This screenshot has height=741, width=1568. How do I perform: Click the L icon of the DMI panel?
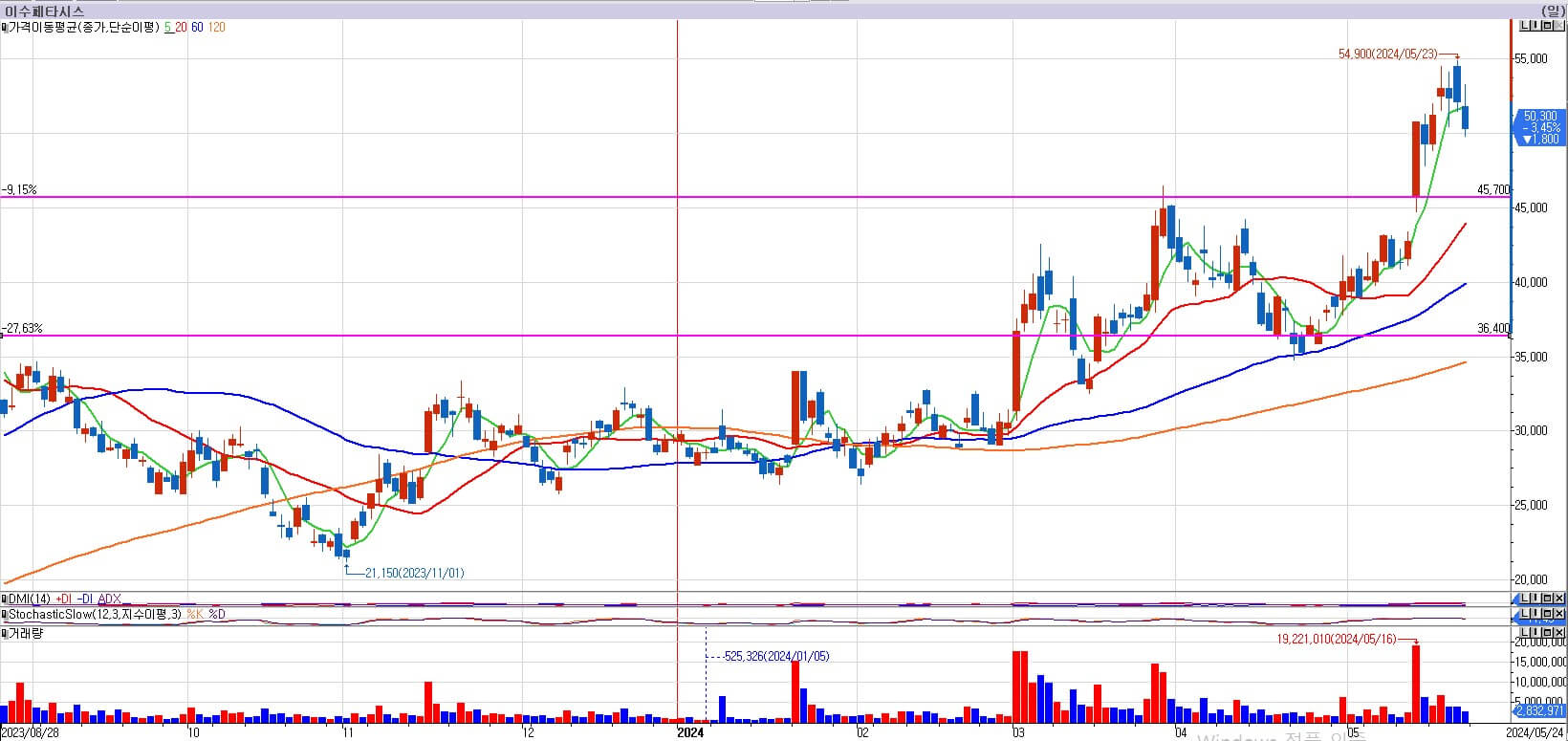coord(1524,598)
